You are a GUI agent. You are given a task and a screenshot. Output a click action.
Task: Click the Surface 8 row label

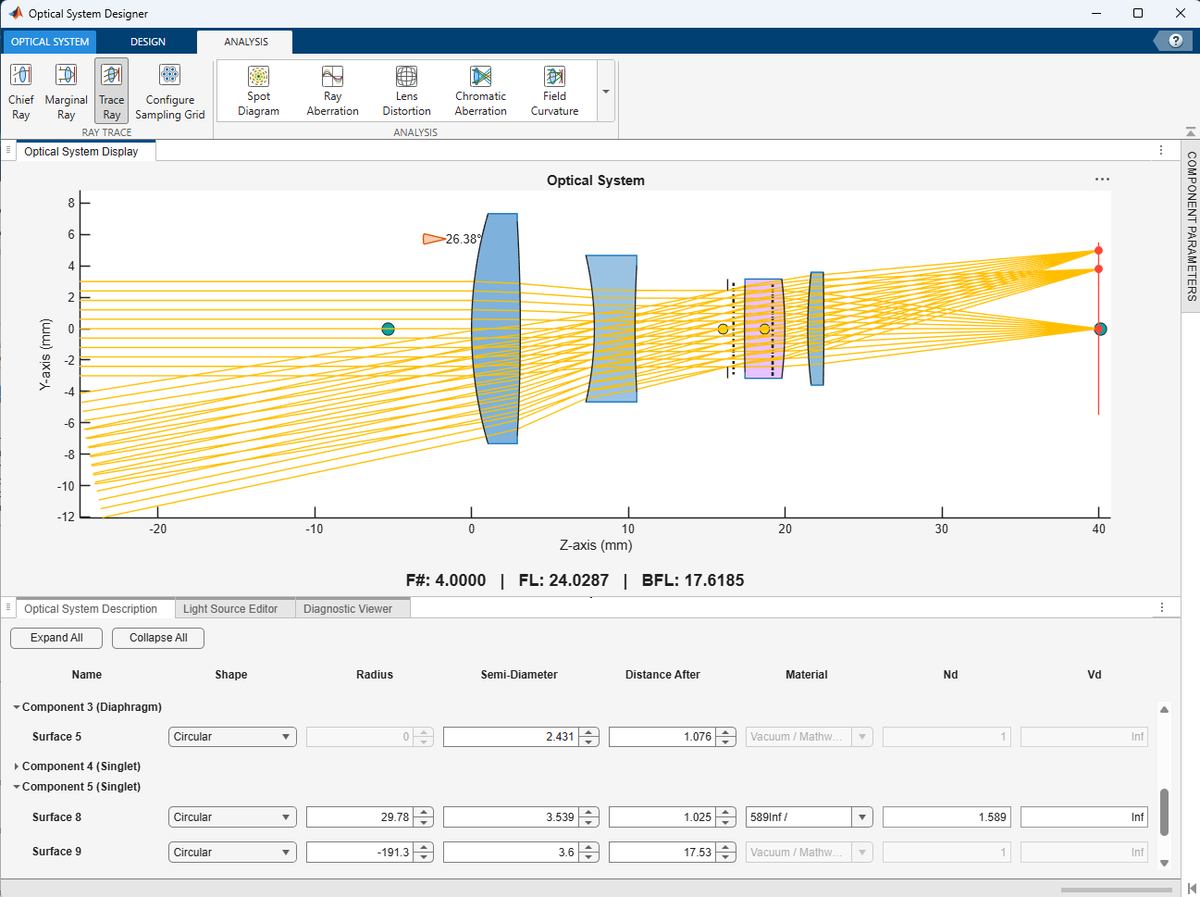[x=58, y=817]
